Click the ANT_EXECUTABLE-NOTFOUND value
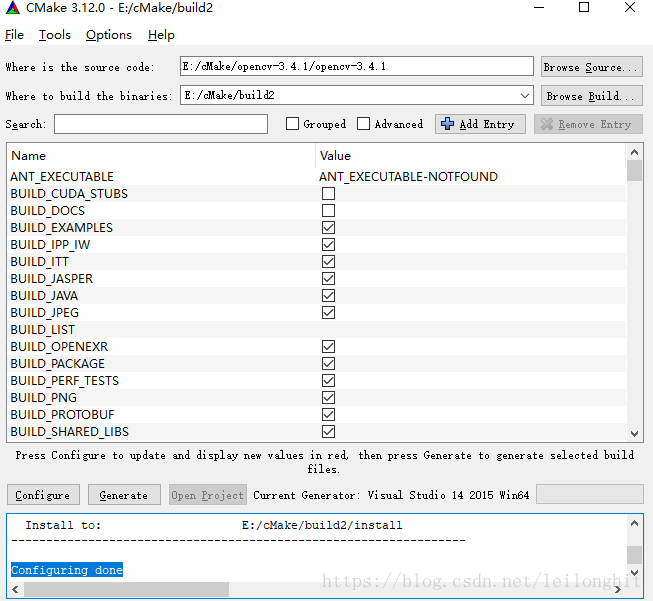The width and height of the screenshot is (653, 601). (x=408, y=177)
